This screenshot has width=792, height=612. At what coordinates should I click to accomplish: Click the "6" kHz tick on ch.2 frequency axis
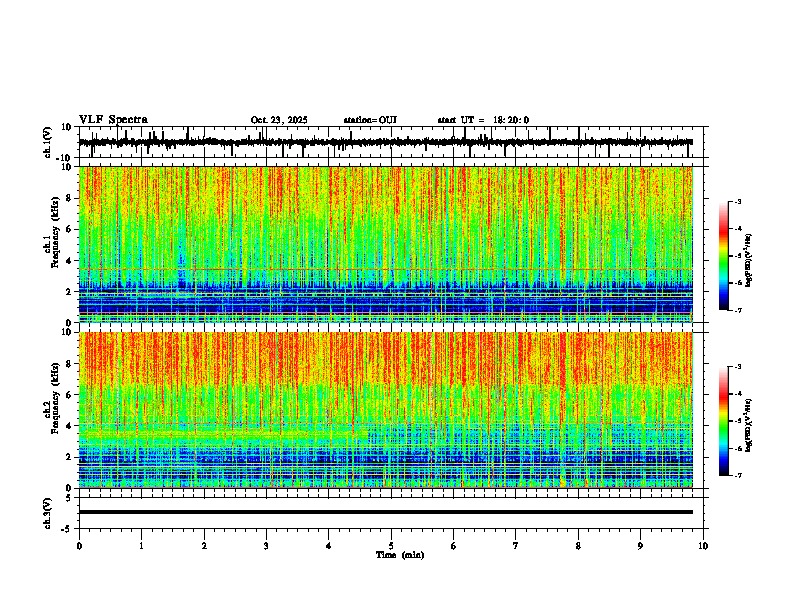point(69,395)
